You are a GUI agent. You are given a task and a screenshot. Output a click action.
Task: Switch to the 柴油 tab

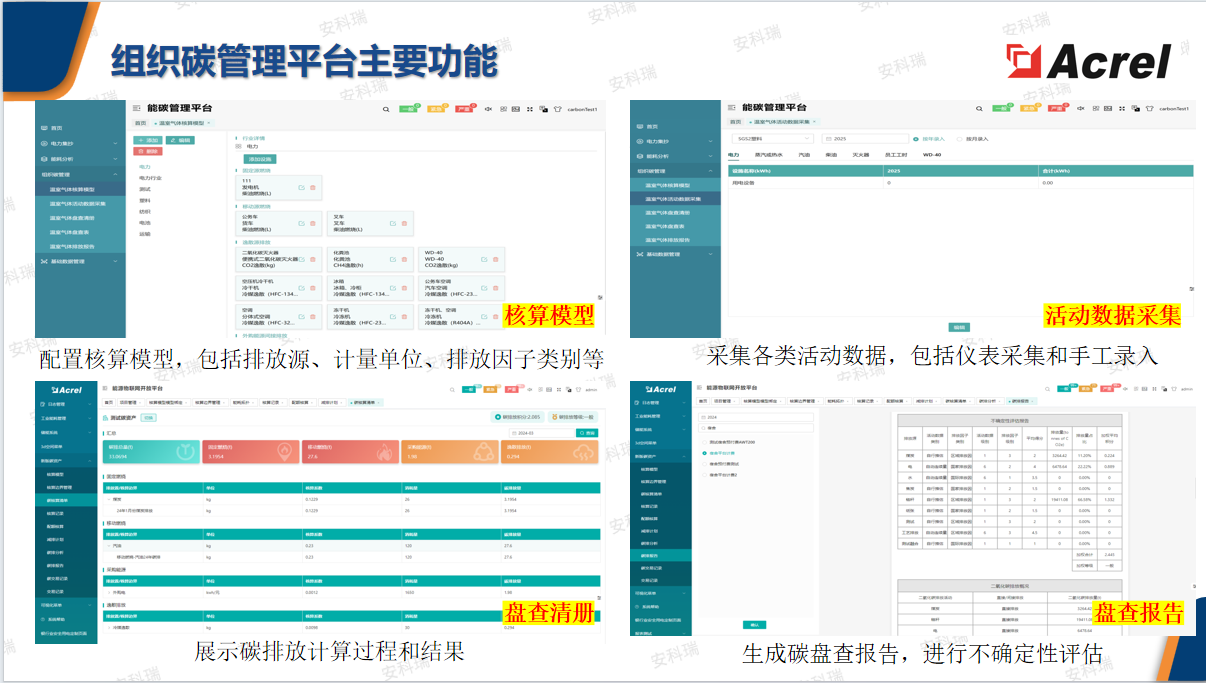(x=831, y=155)
